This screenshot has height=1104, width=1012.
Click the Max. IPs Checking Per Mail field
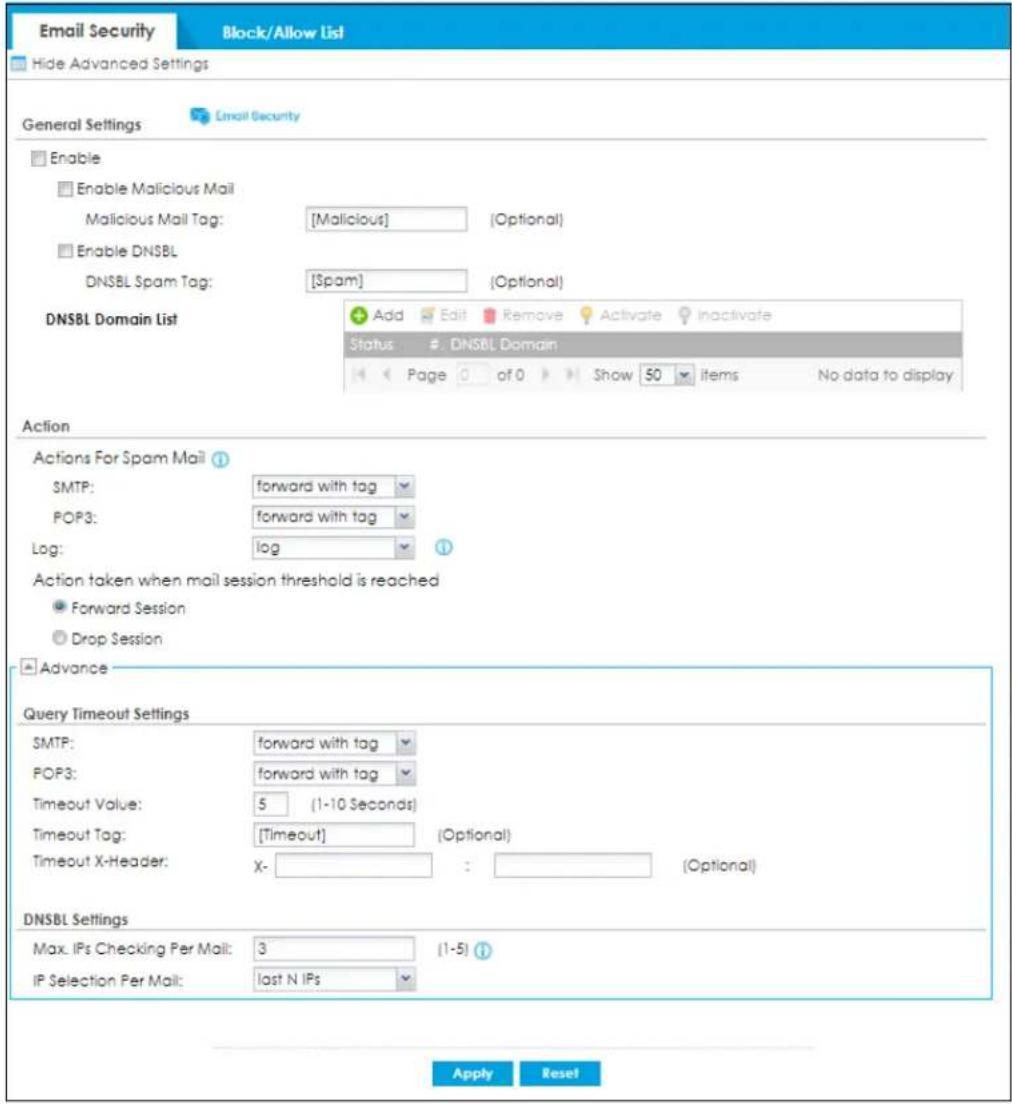[334, 948]
